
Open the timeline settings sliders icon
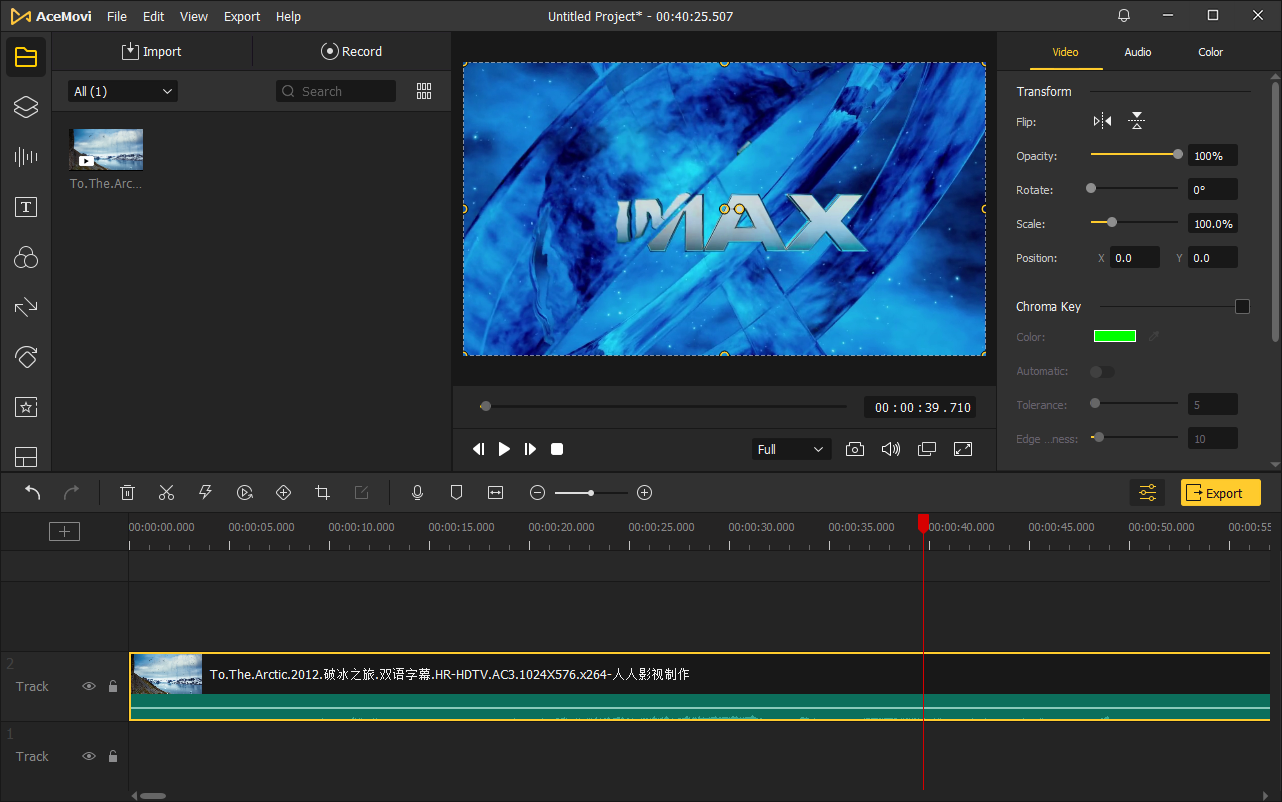(1147, 492)
